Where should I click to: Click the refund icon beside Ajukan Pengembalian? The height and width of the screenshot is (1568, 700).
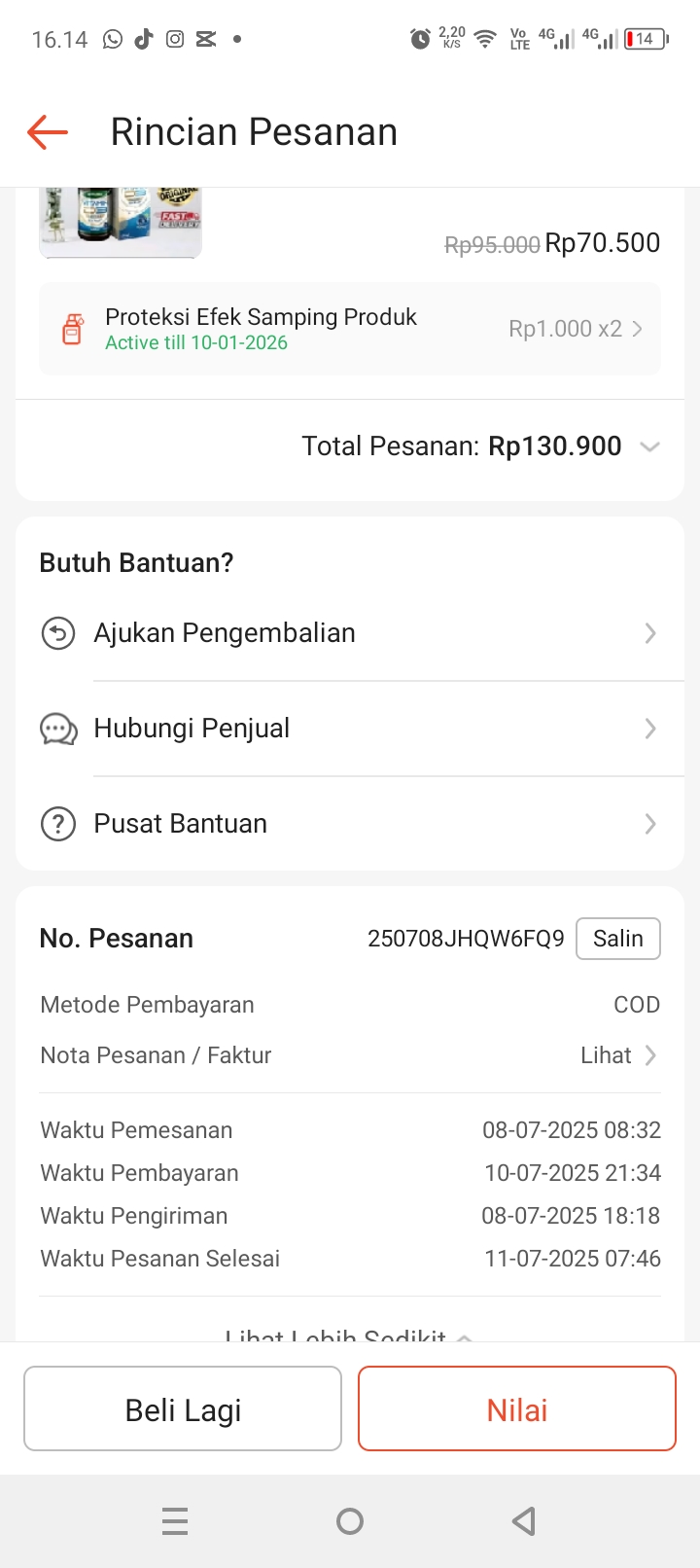[58, 633]
